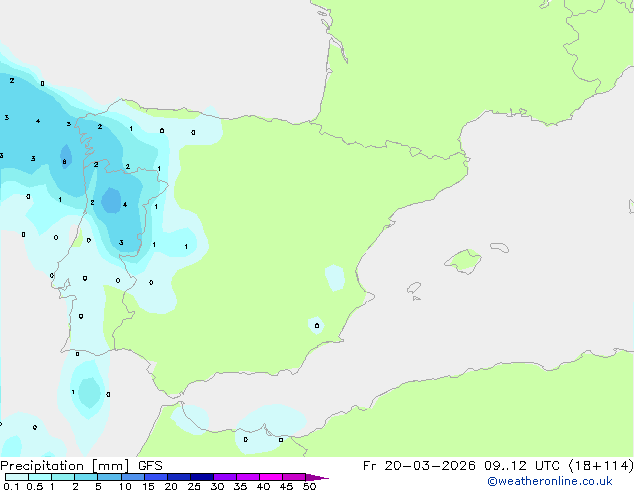Select the 5–10 mm legend swatch
Image resolution: width=634 pixels, height=490 pixels.
(109, 477)
